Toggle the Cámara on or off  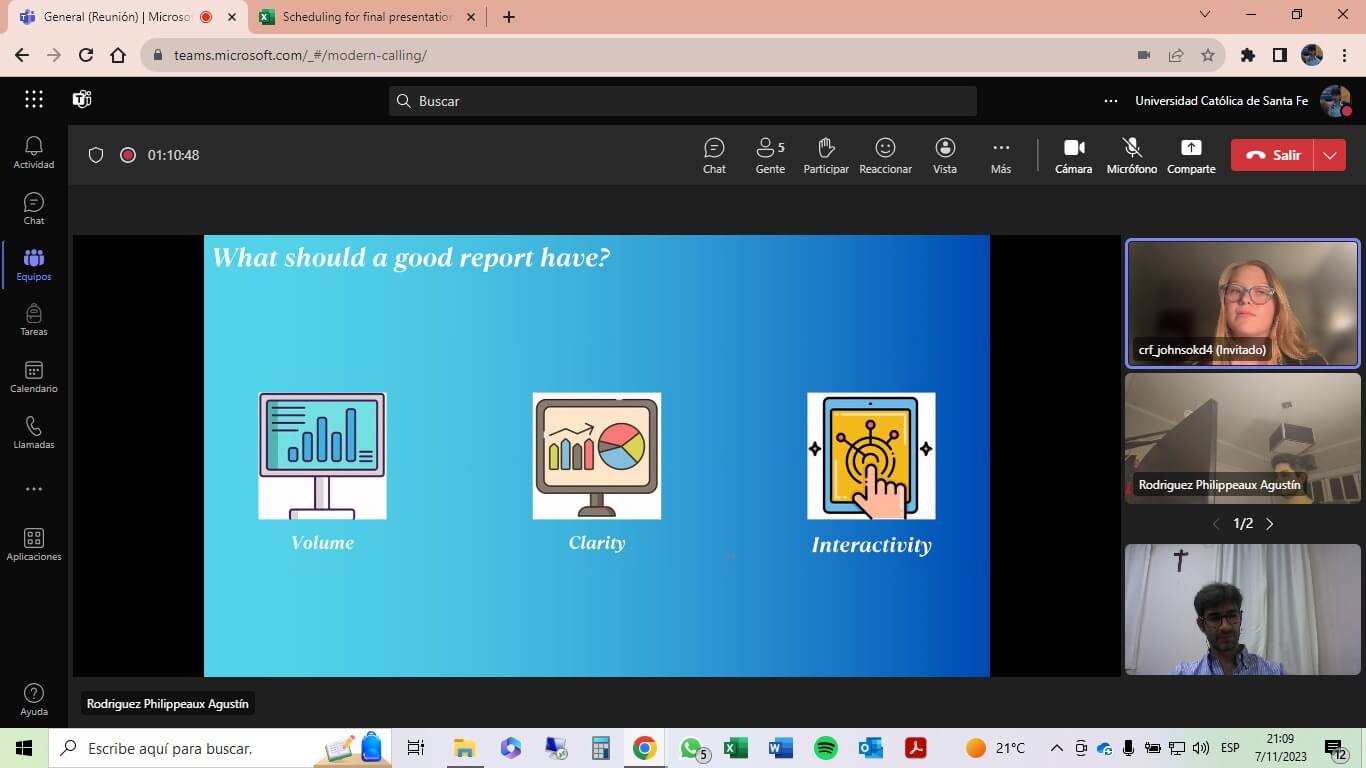point(1074,155)
